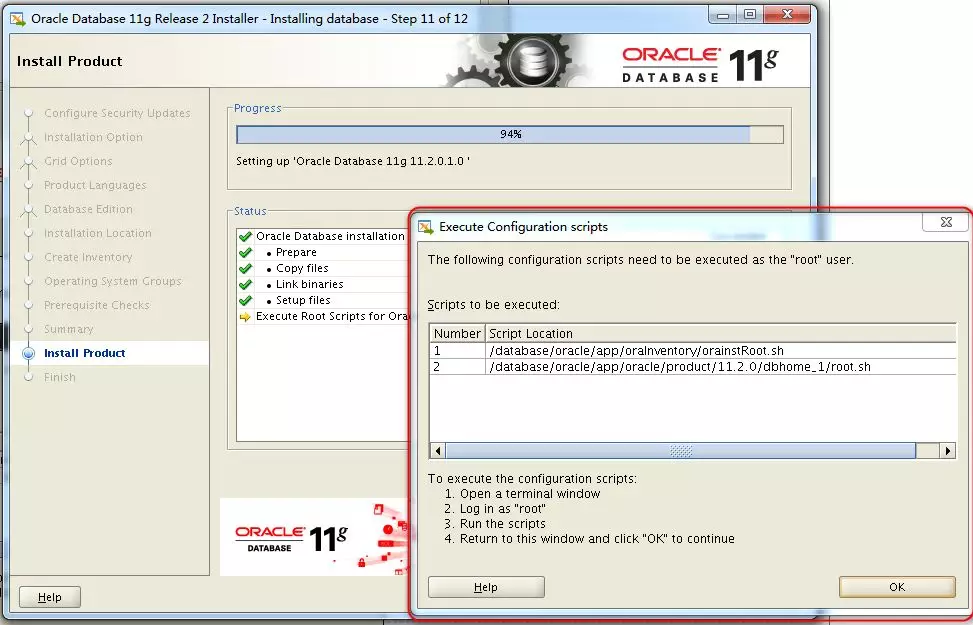Click the green check next to Prepare
Image resolution: width=973 pixels, height=625 pixels.
pos(245,253)
